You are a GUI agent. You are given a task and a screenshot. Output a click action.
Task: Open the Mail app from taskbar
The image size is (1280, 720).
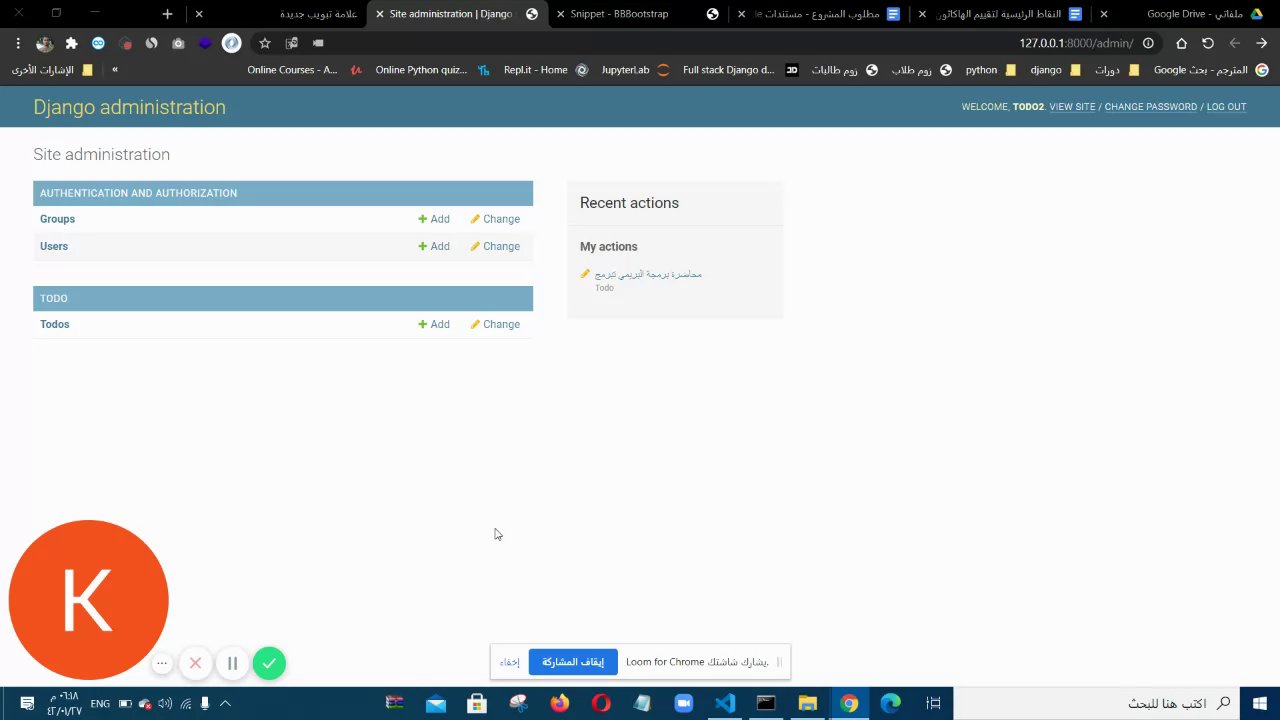[x=436, y=704]
